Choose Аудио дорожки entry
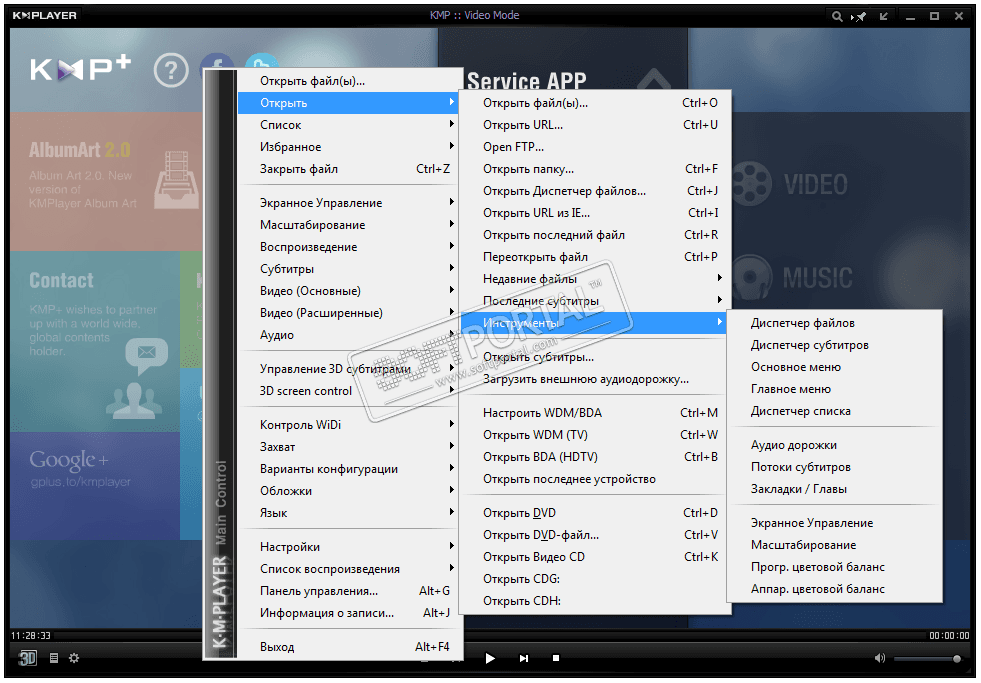This screenshot has height=683, width=981. pyautogui.click(x=835, y=445)
